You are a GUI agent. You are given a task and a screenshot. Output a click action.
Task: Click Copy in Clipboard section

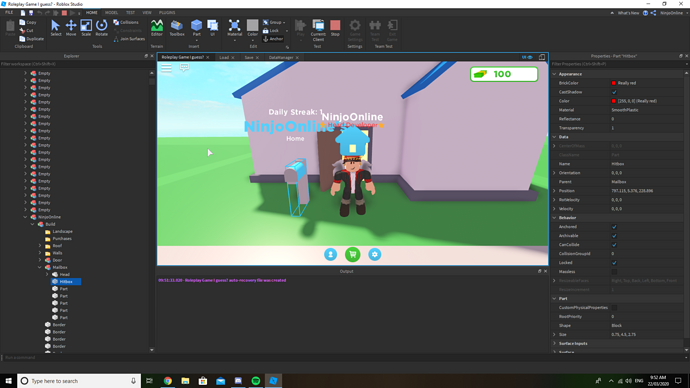tap(28, 22)
